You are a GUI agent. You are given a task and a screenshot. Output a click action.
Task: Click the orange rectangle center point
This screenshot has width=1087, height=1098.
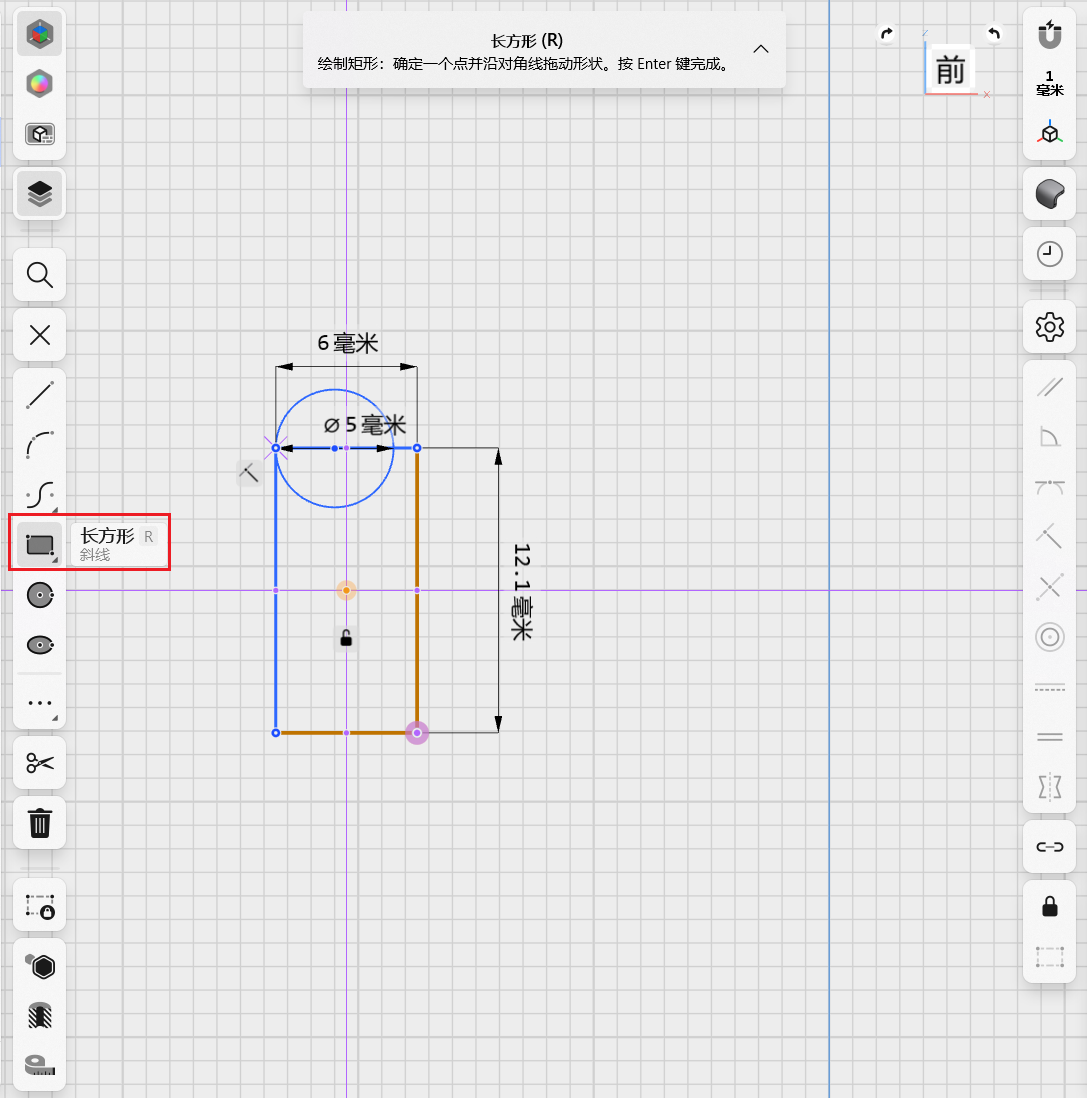[346, 590]
